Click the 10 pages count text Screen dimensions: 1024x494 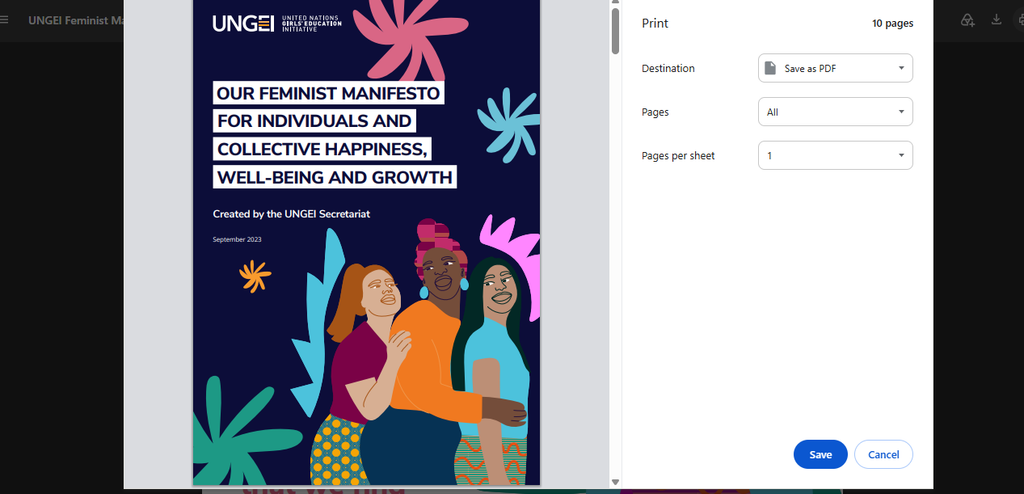pos(893,24)
